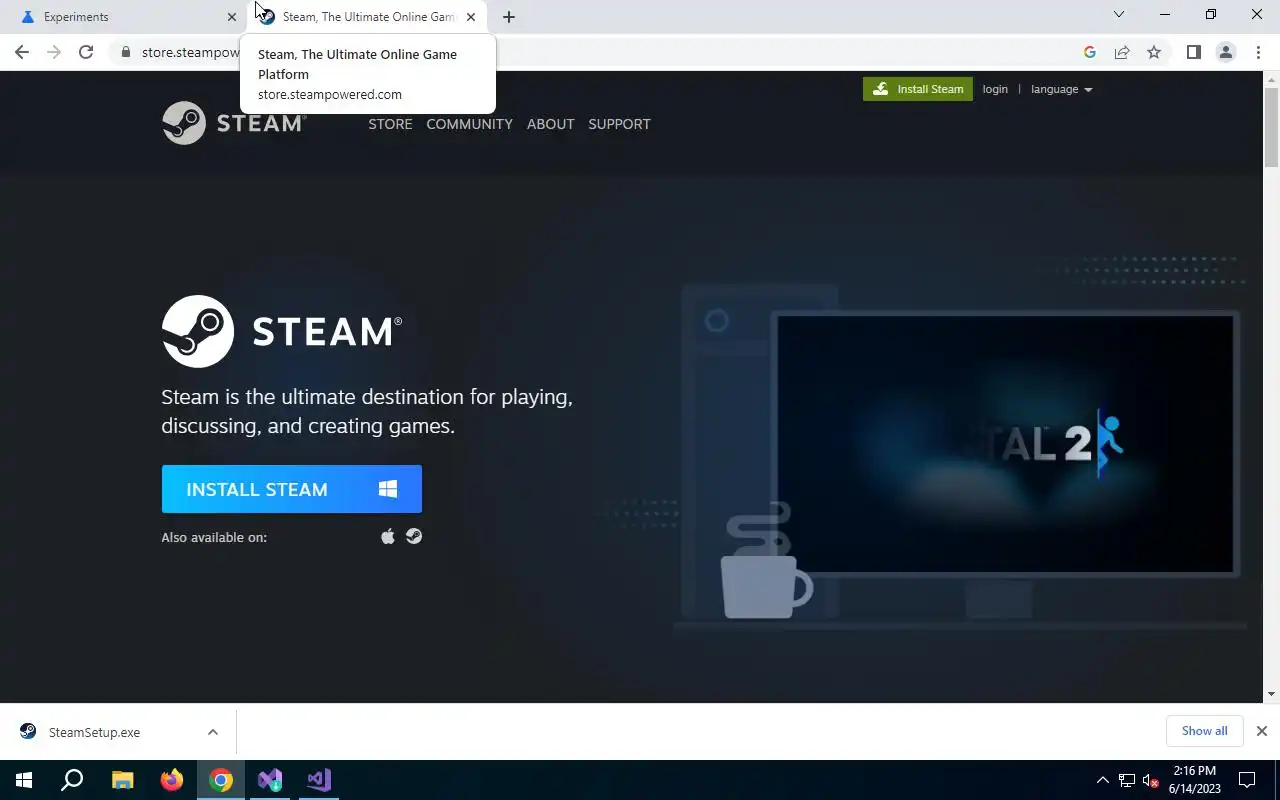Viewport: 1280px width, 800px height.
Task: Launch Firefox from the taskbar
Action: click(172, 780)
